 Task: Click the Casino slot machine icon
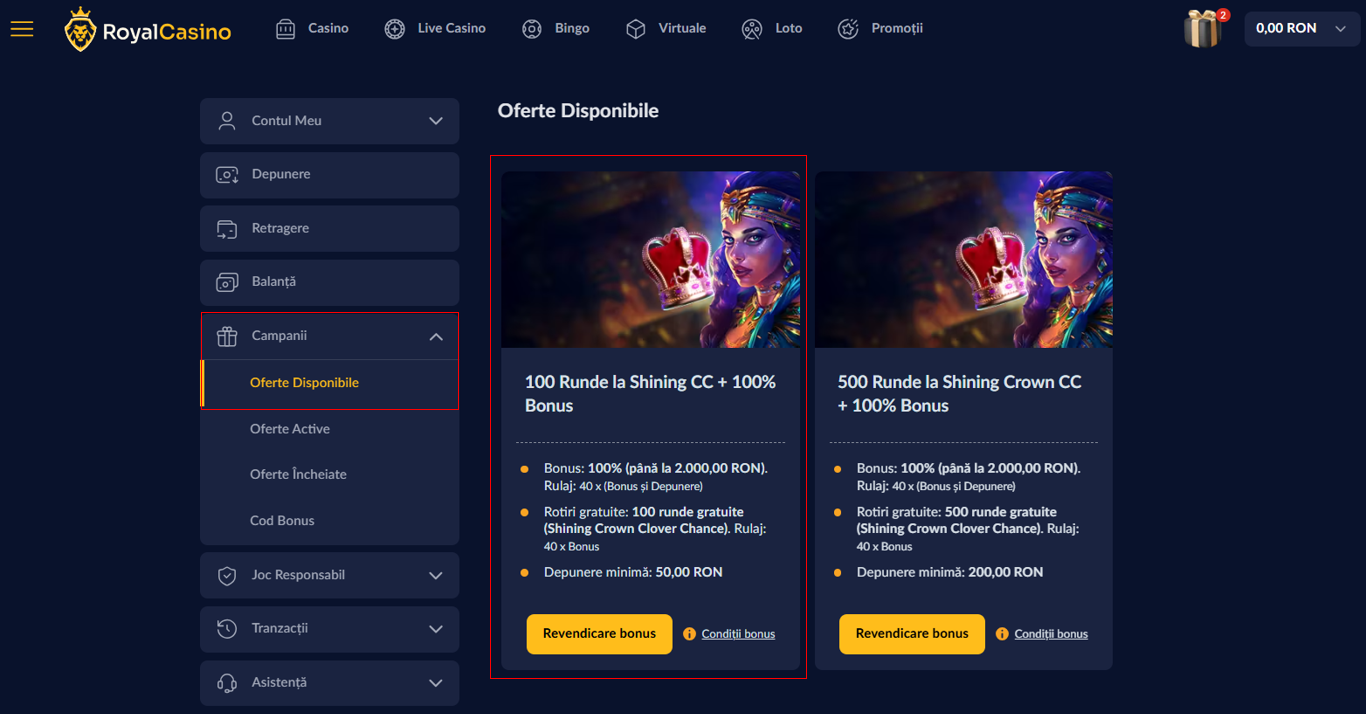(x=286, y=29)
